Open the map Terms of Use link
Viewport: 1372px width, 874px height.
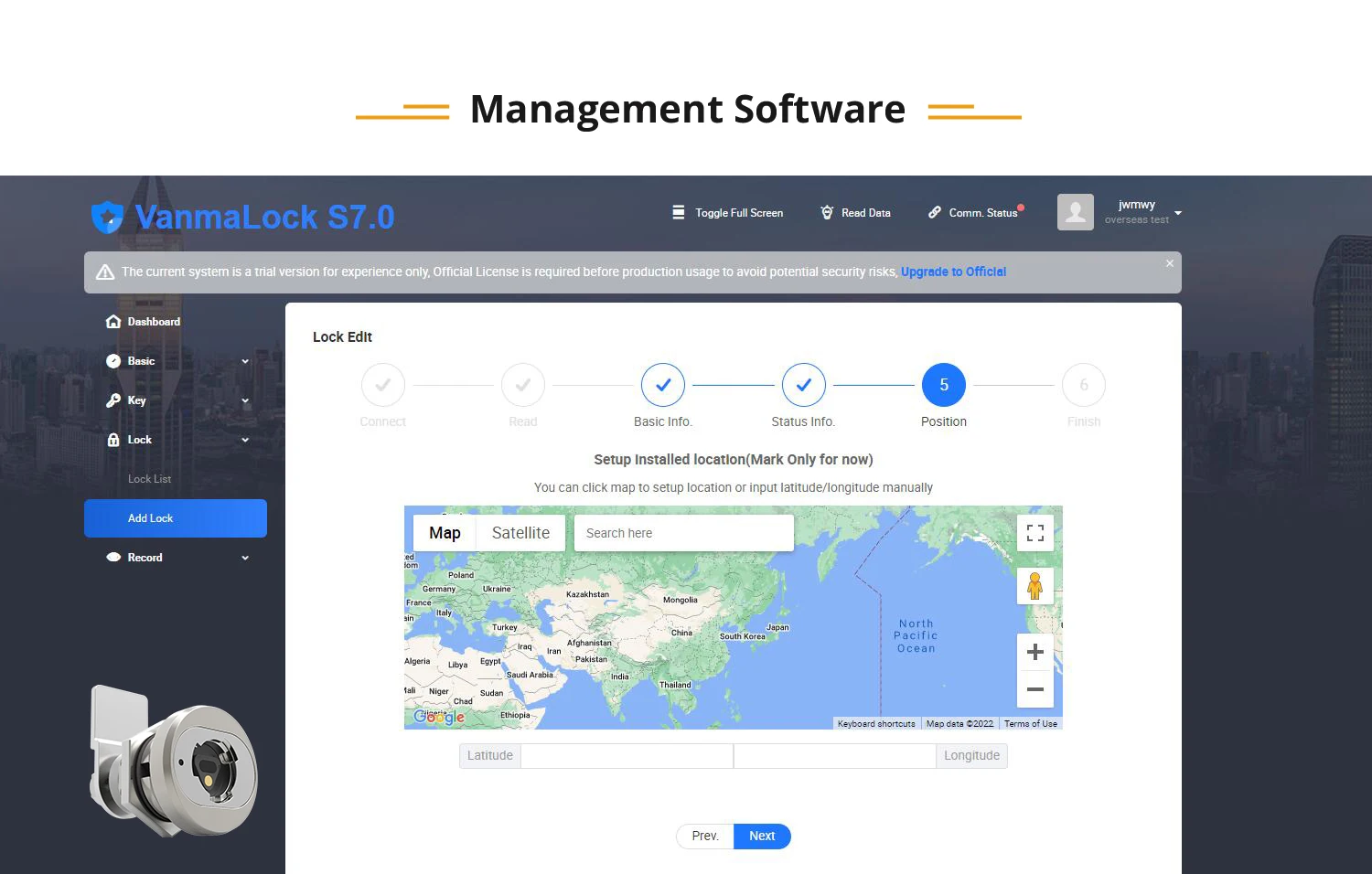[x=1031, y=723]
